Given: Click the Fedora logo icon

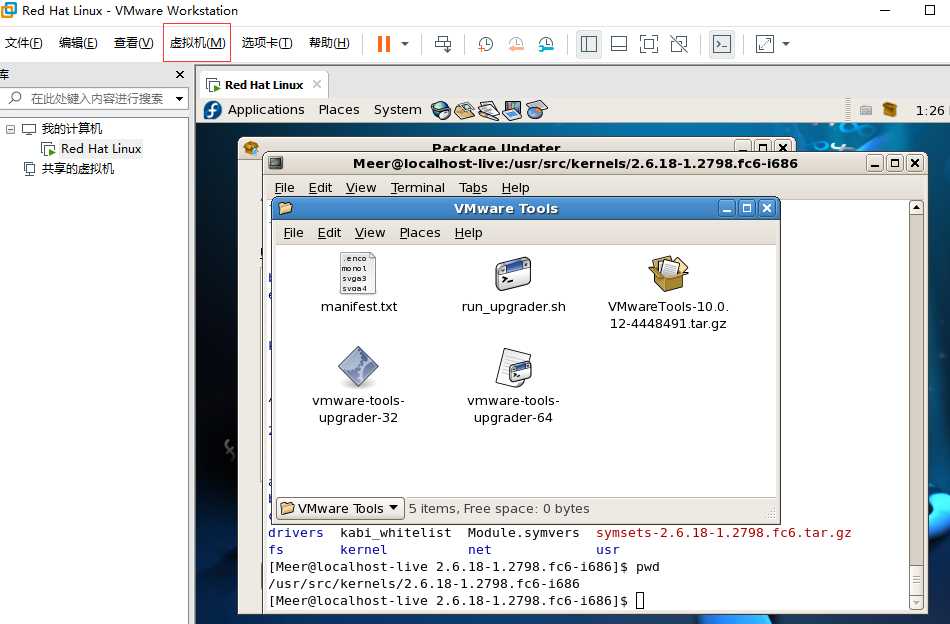Looking at the screenshot, I should tap(213, 110).
